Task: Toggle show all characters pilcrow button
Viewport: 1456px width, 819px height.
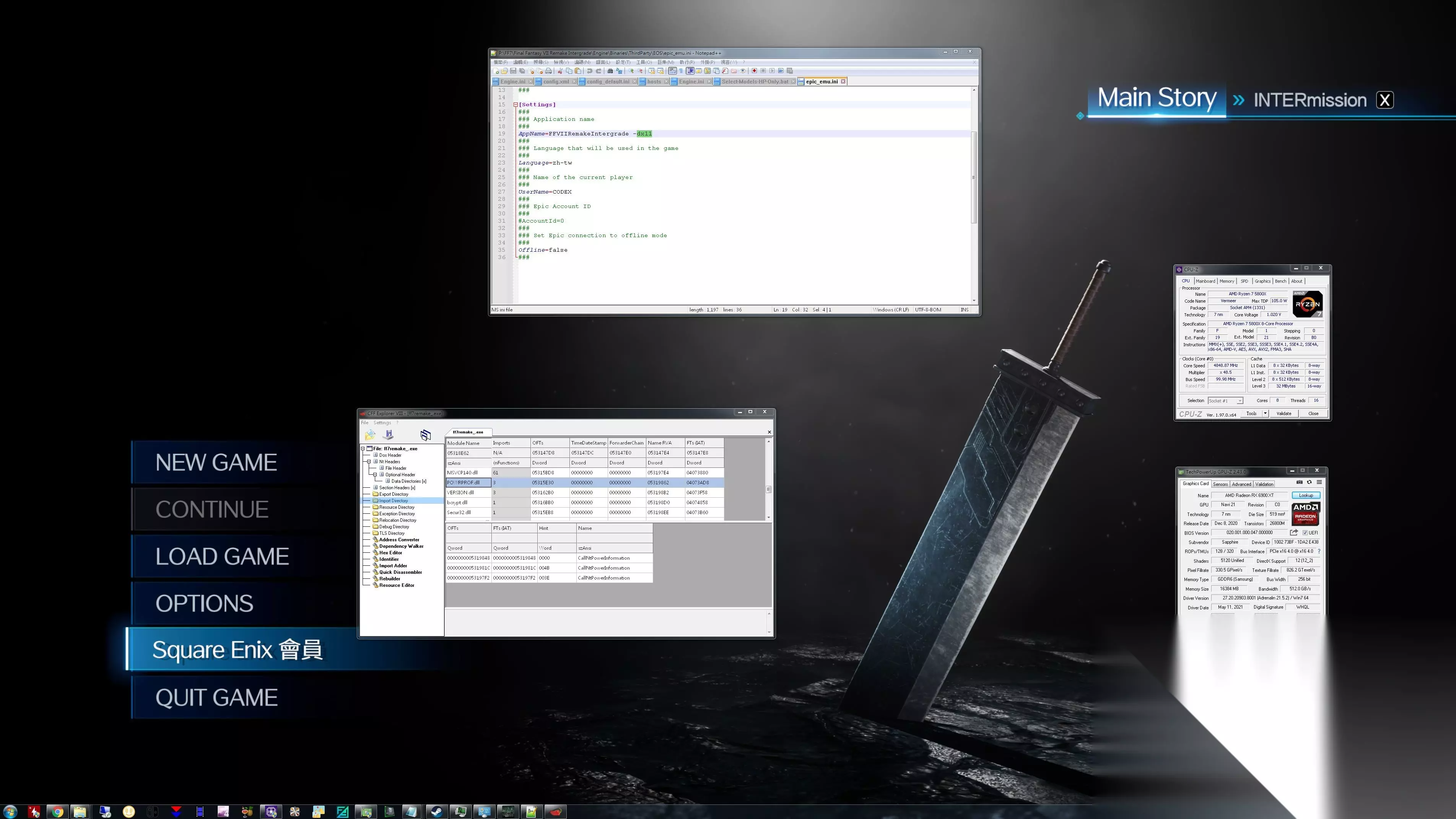Action: (x=681, y=71)
